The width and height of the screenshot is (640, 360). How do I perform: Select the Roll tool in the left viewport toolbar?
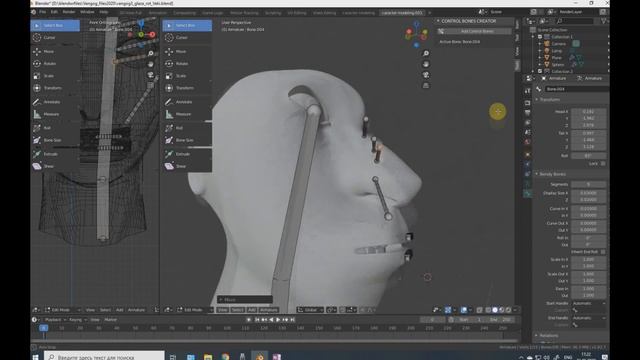click(54, 128)
